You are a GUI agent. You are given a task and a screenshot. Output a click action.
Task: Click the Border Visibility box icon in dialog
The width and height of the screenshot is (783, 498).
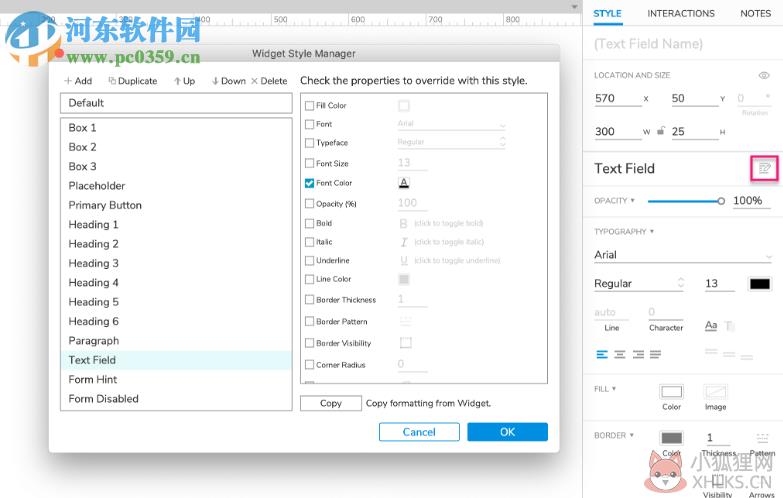406,343
